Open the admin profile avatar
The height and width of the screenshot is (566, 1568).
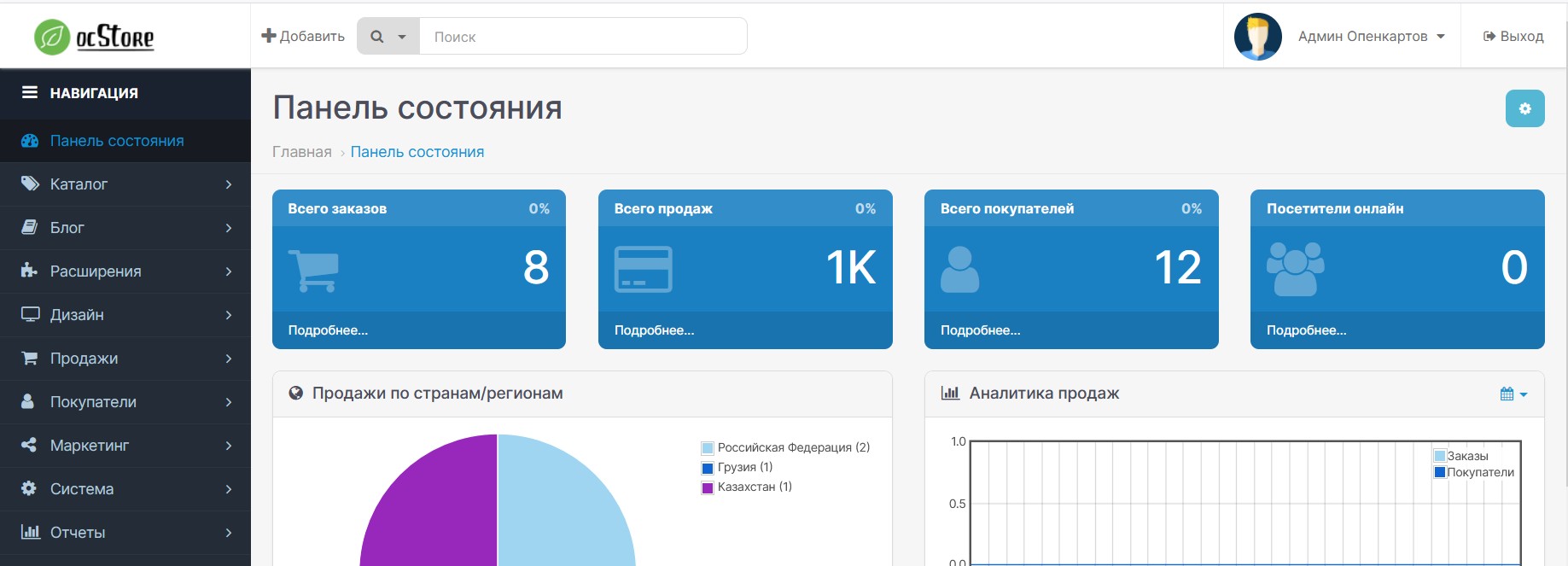[x=1257, y=37]
